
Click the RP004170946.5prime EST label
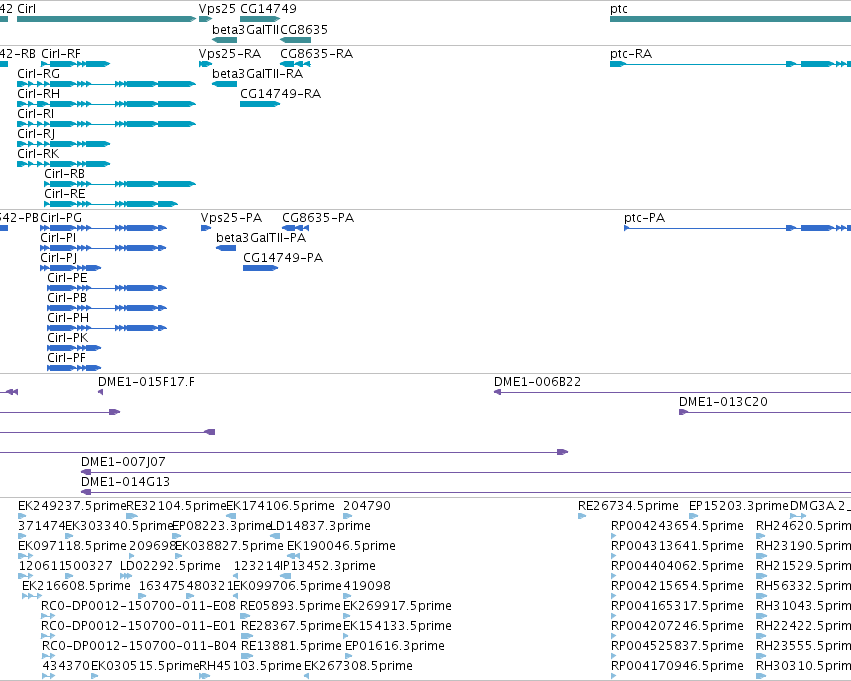tap(677, 666)
